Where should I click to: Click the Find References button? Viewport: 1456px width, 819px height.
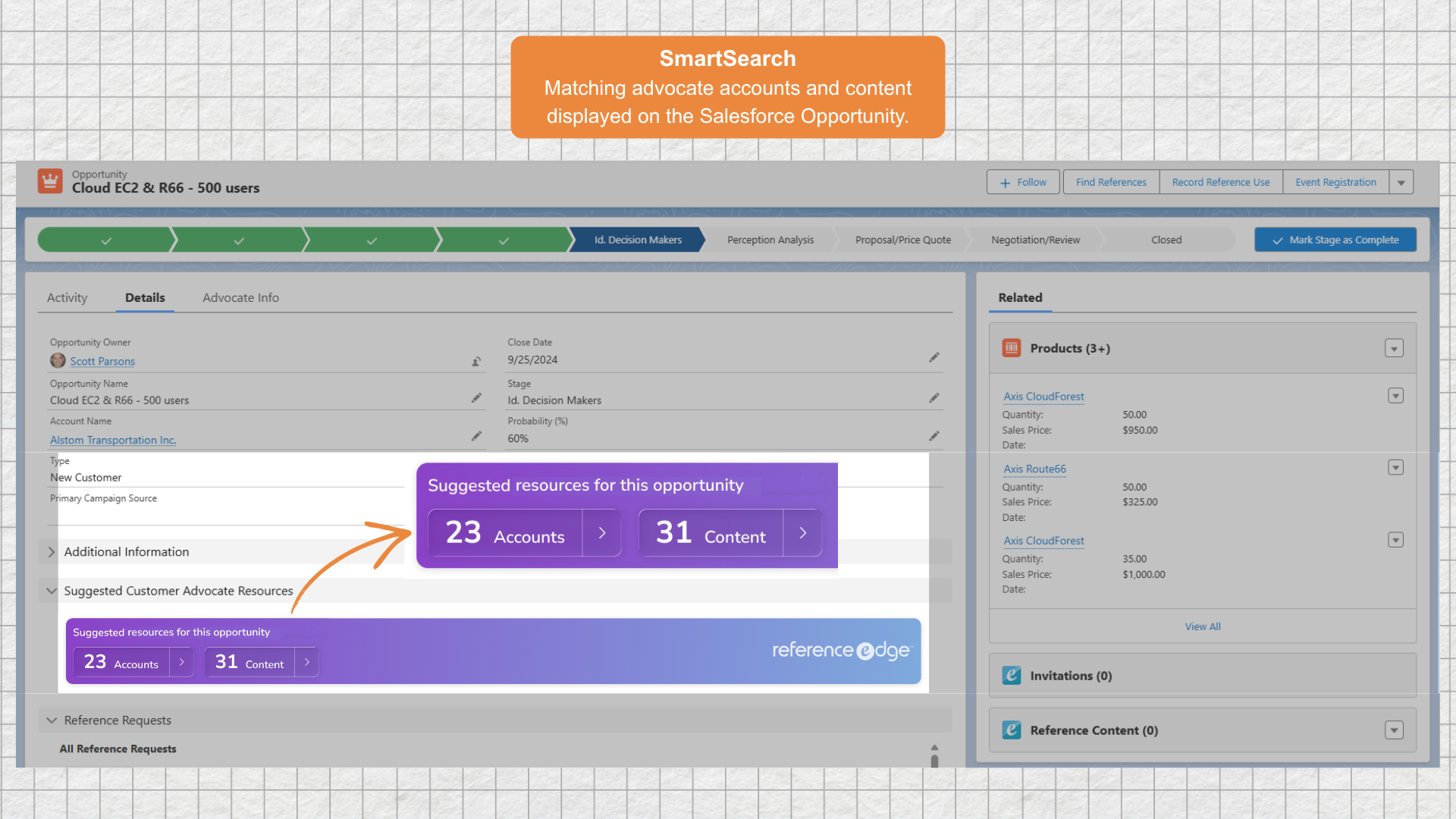click(1111, 183)
